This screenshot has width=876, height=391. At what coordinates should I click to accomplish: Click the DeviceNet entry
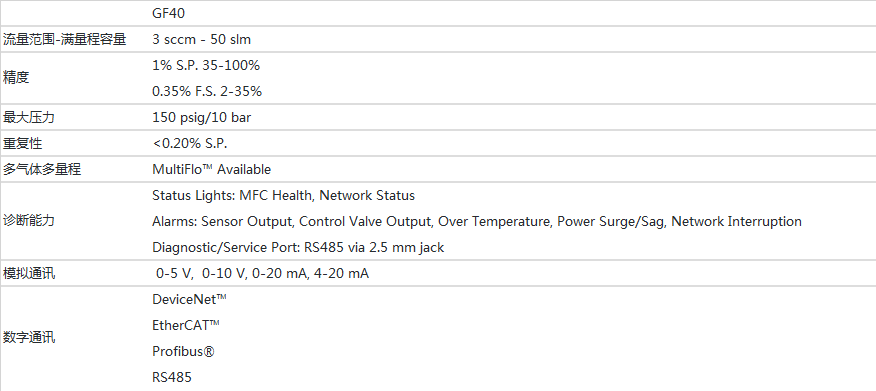pyautogui.click(x=189, y=299)
